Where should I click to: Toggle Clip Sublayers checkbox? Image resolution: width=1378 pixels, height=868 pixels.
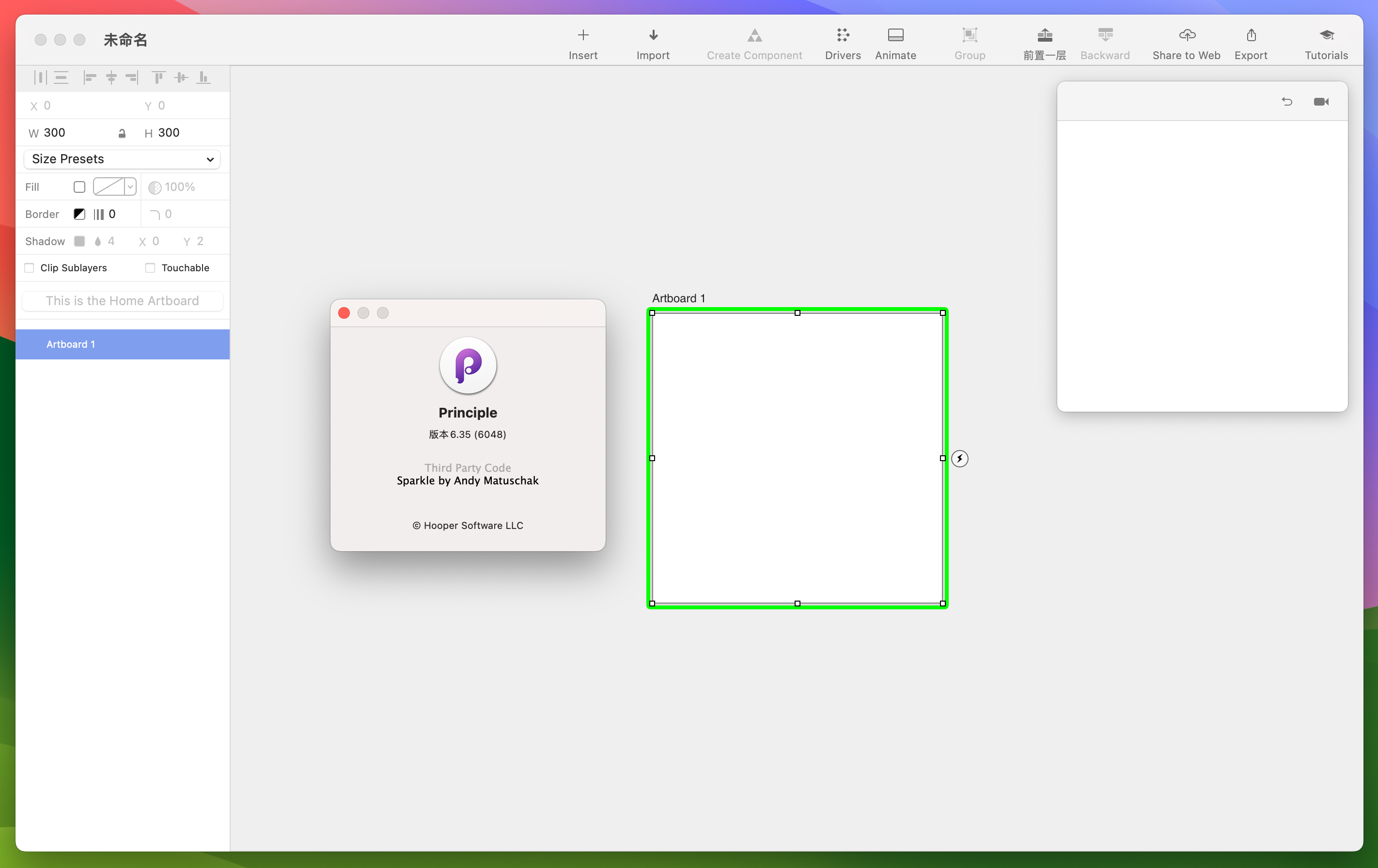[29, 267]
